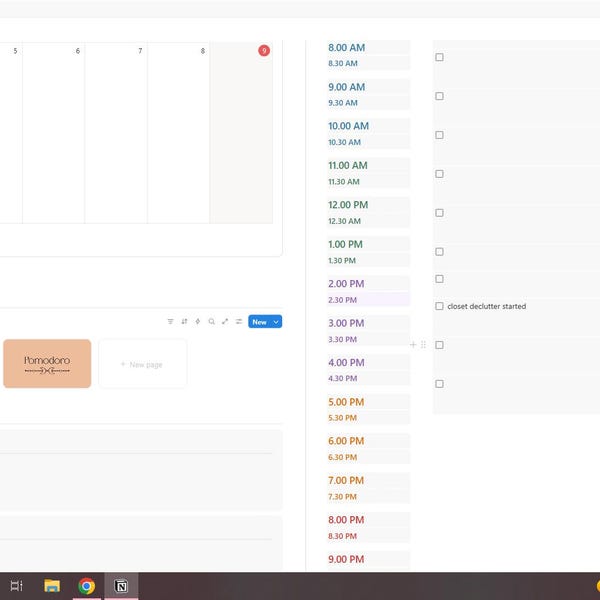
Task: Check the box beside 1.00 PM slot
Action: tap(439, 252)
